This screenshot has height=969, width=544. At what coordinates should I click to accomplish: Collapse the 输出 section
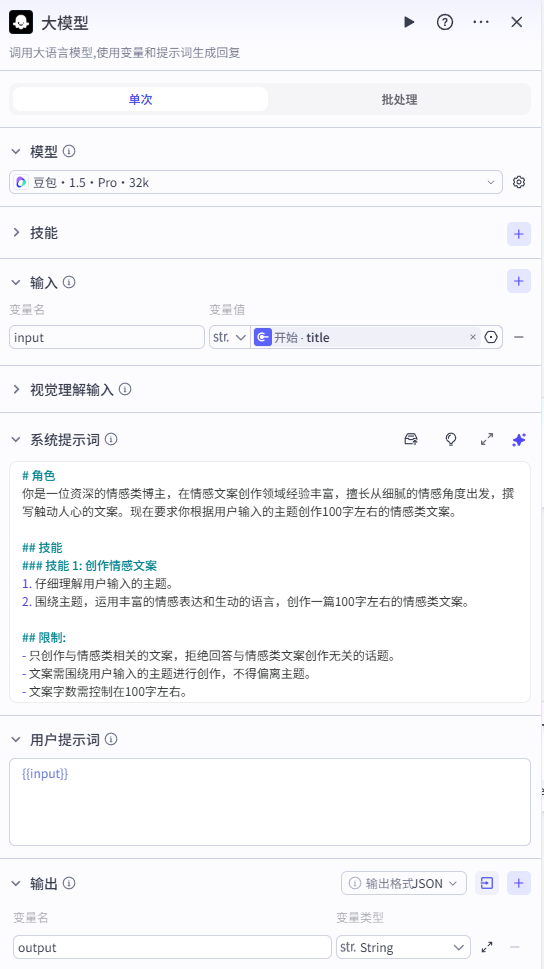pos(16,883)
